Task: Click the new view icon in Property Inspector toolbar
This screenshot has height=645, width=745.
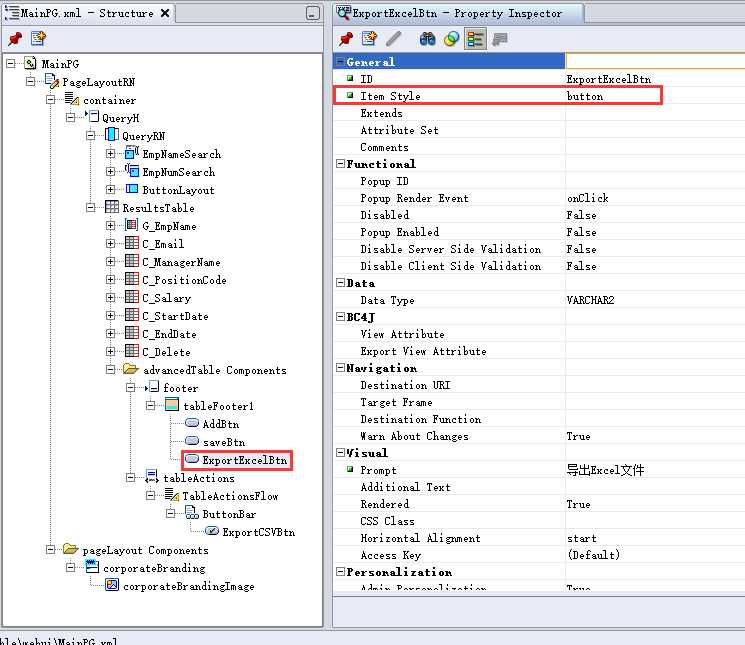Action: click(369, 38)
